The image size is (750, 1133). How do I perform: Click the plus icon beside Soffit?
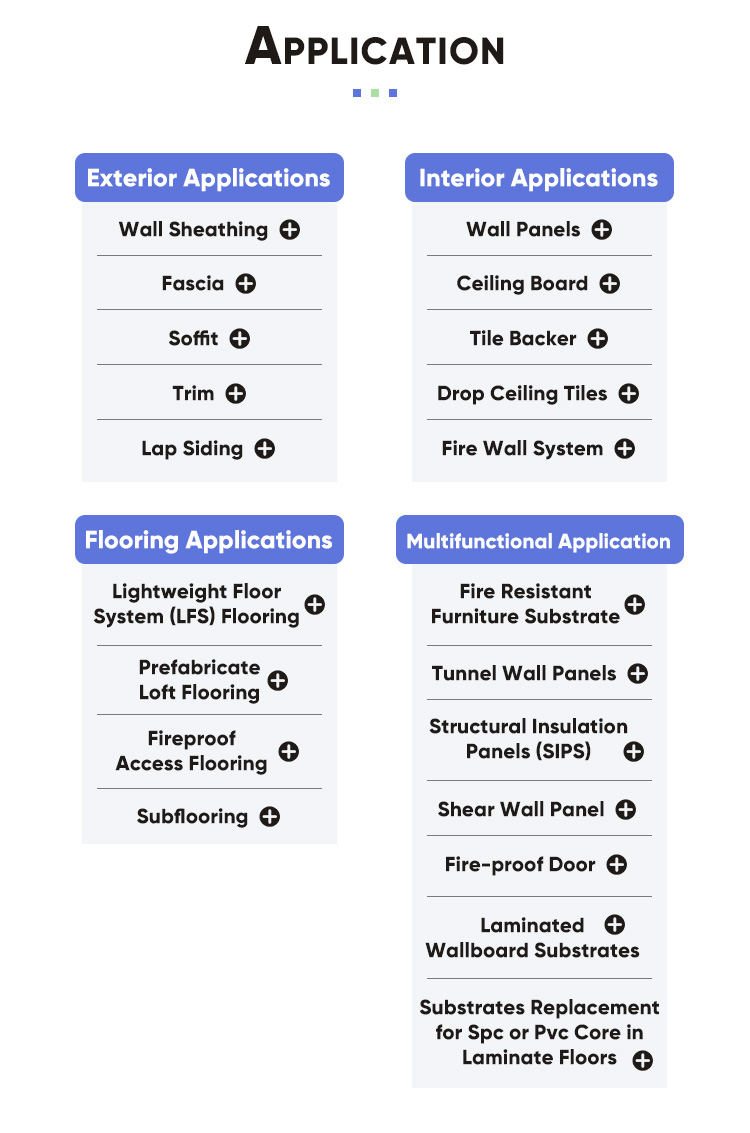[240, 339]
